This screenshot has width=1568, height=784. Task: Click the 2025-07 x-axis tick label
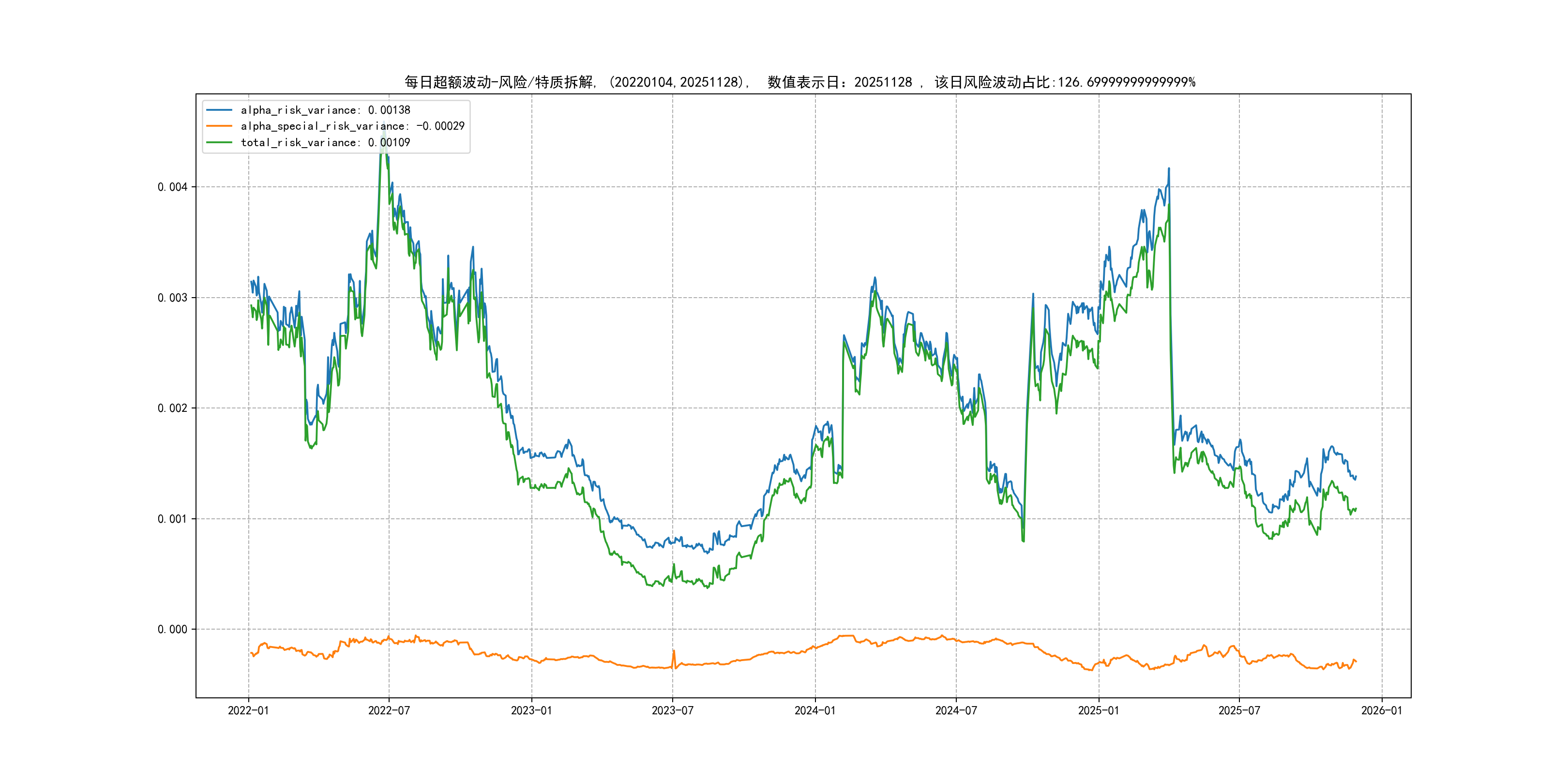point(1239,710)
